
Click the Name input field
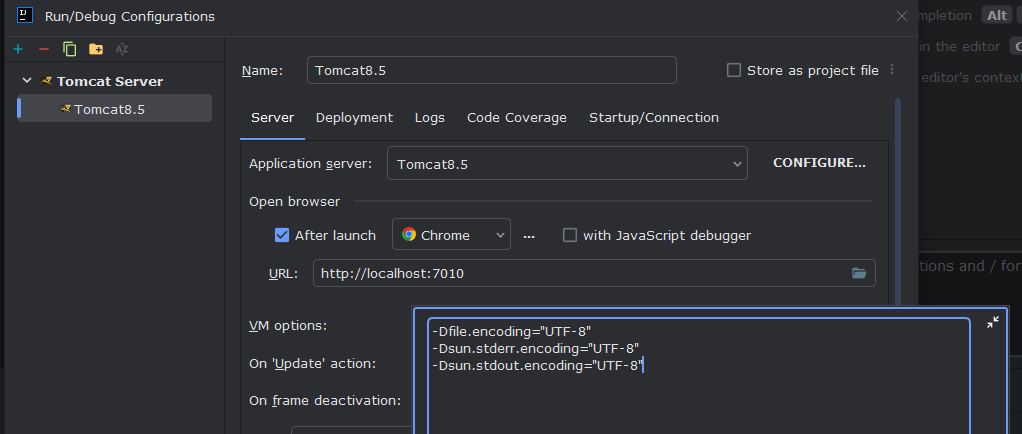tap(491, 70)
